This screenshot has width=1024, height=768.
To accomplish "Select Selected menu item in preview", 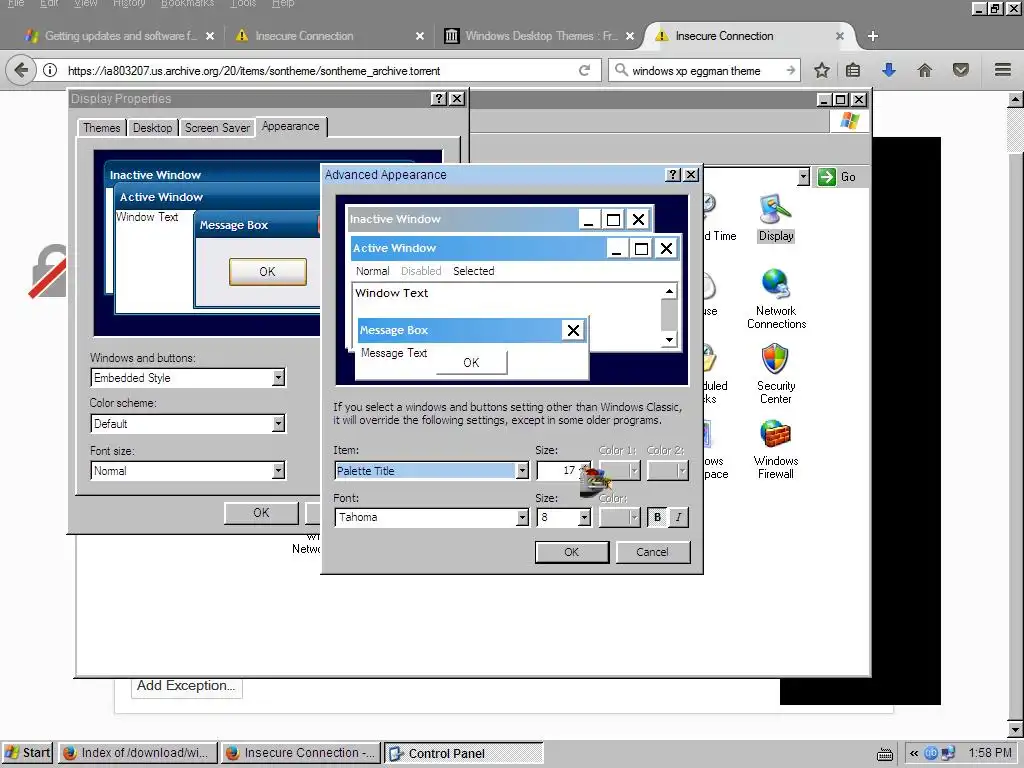I will point(473,271).
